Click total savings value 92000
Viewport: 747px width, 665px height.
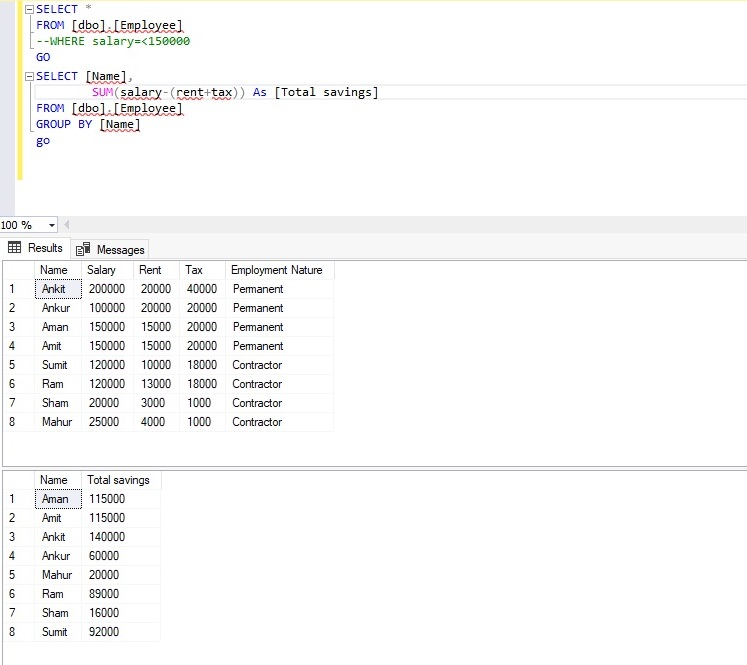pyautogui.click(x=121, y=632)
